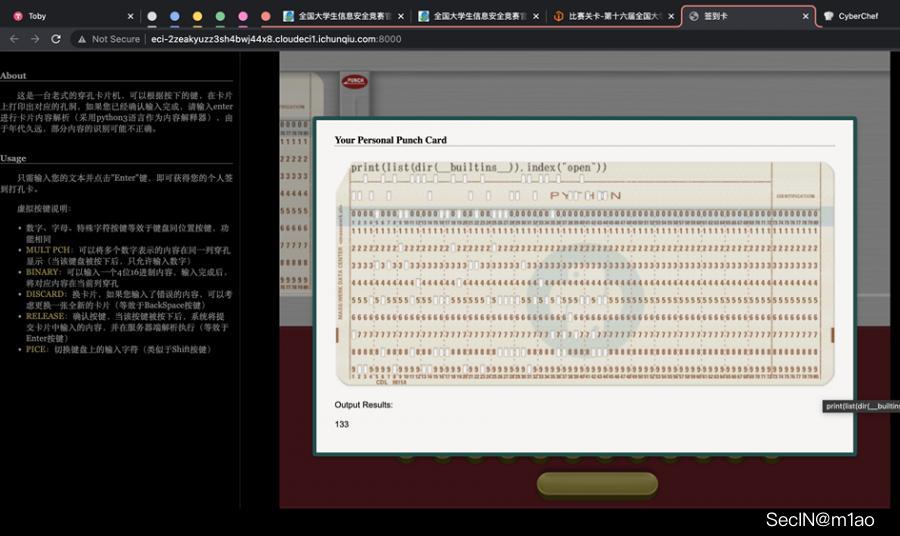The width and height of the screenshot is (900, 536).
Task: Close second 全国大学生信息安全竞赛 tab
Action: pyautogui.click(x=536, y=16)
